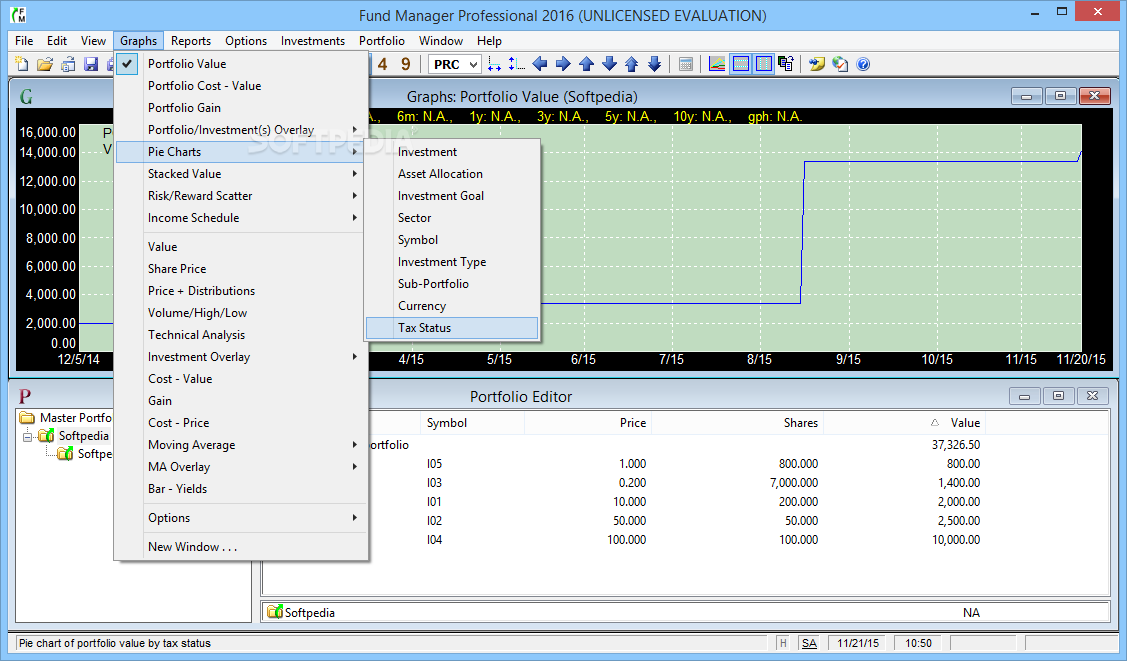Click the yellow price retrieval icon
This screenshot has width=1127, height=661.
point(816,64)
